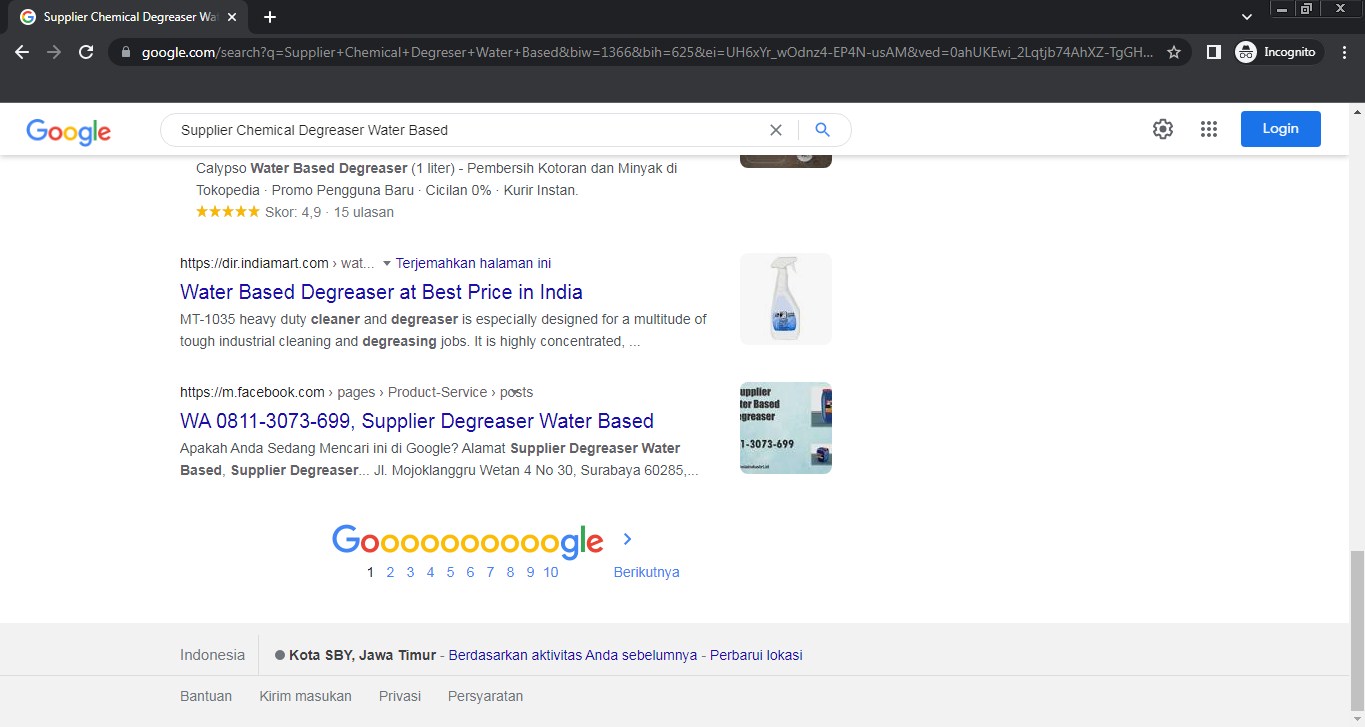The width and height of the screenshot is (1365, 727).
Task: Open Chrome three-dot menu
Action: coord(1345,52)
